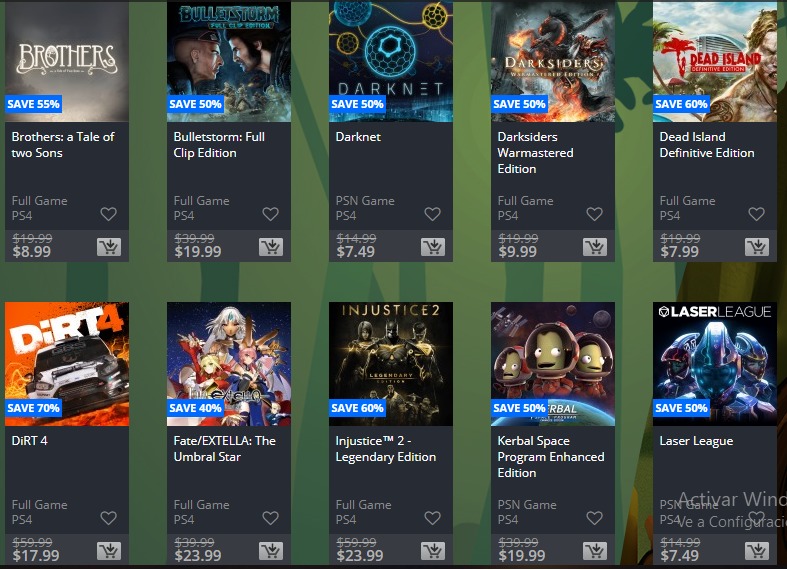Open the Laser League cover thumbnail

point(715,364)
